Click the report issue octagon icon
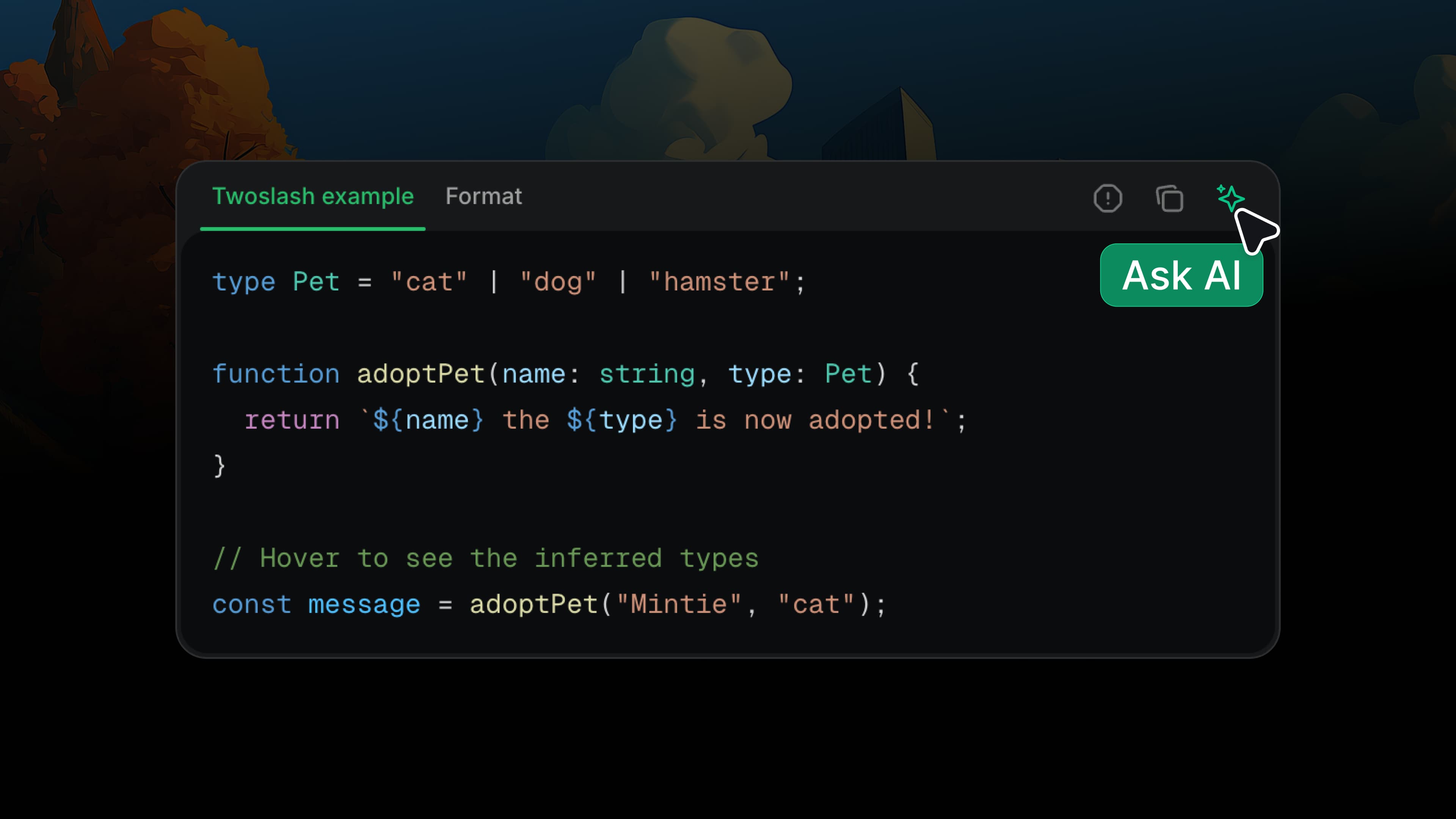The height and width of the screenshot is (819, 1456). [x=1107, y=198]
